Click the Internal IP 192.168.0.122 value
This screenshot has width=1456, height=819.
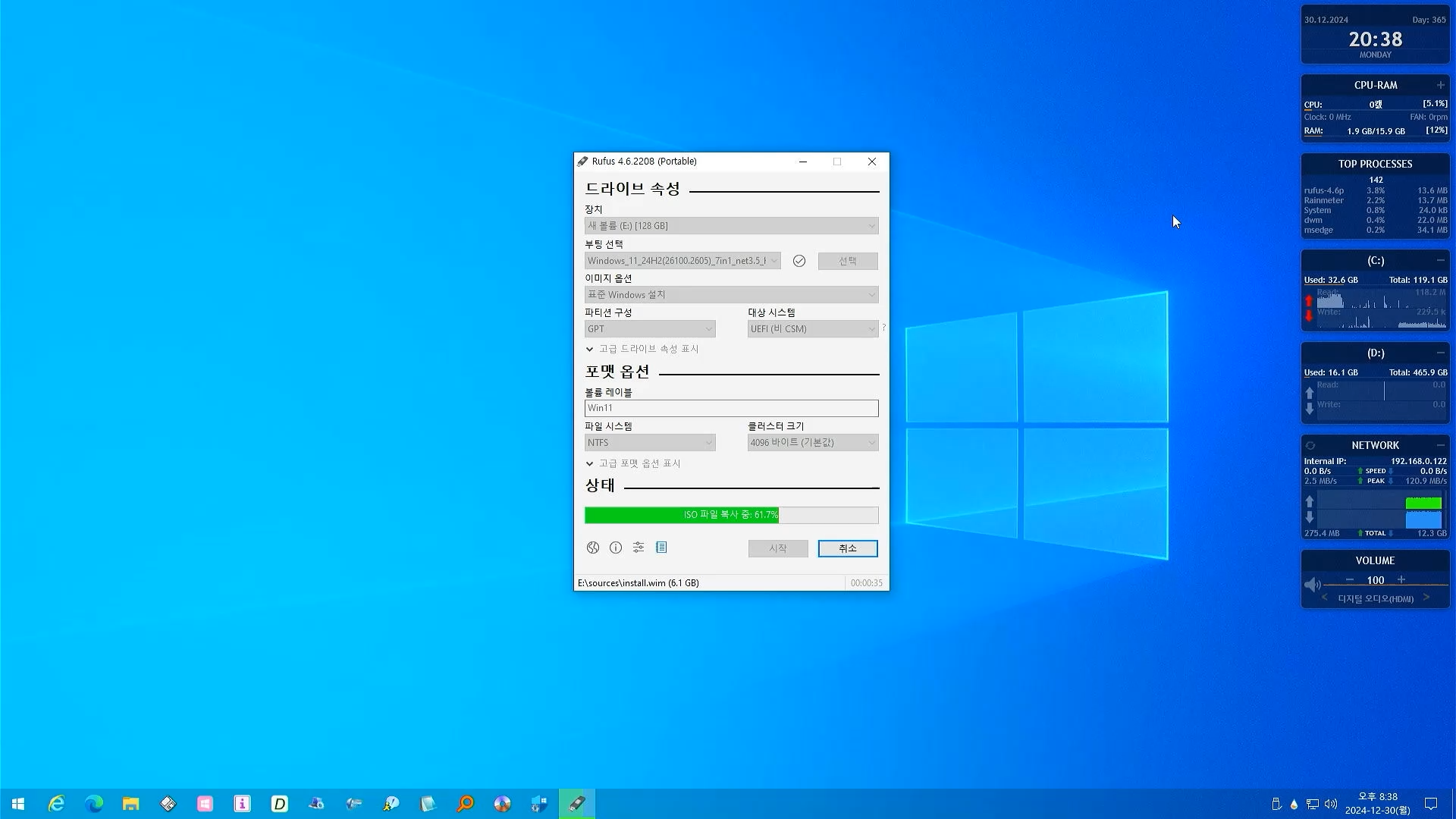pos(1418,461)
